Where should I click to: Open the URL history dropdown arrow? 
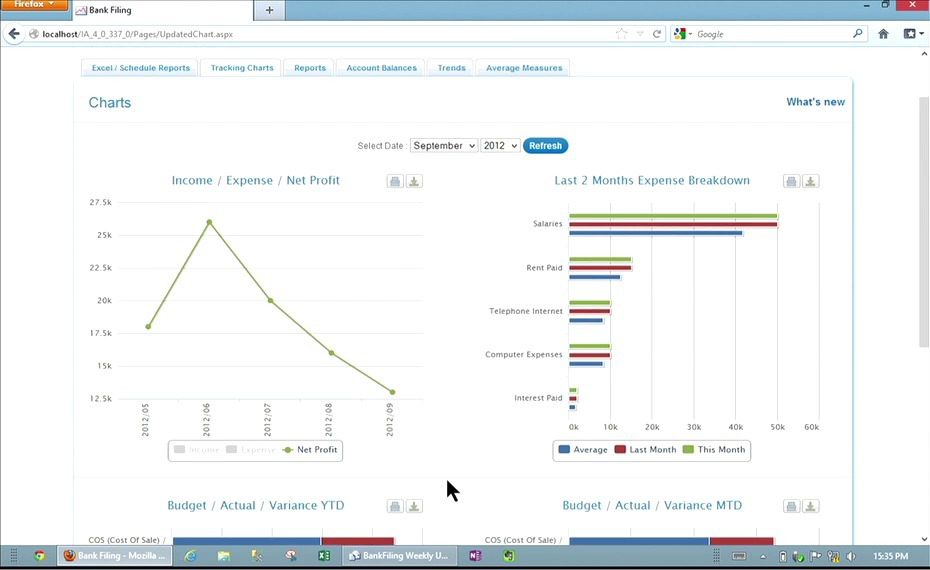(x=640, y=34)
